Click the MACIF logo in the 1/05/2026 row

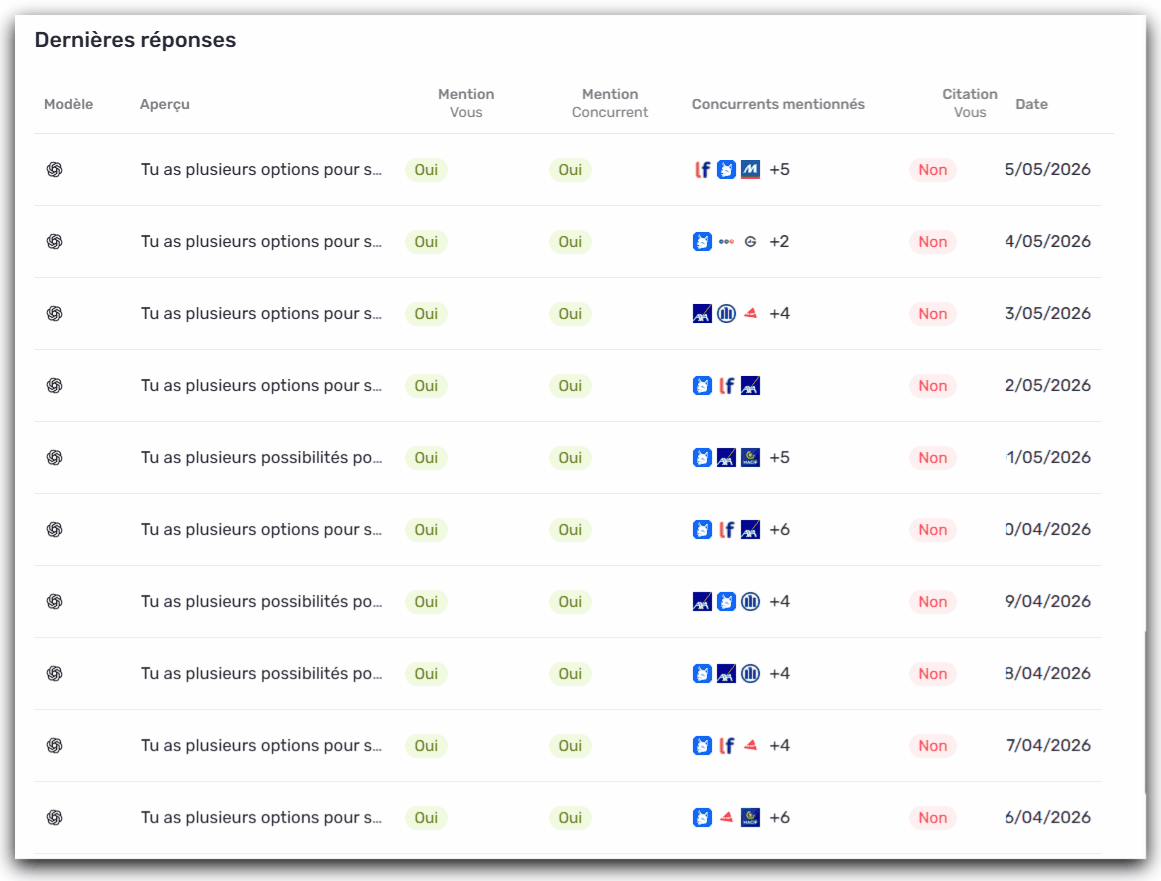coord(750,458)
